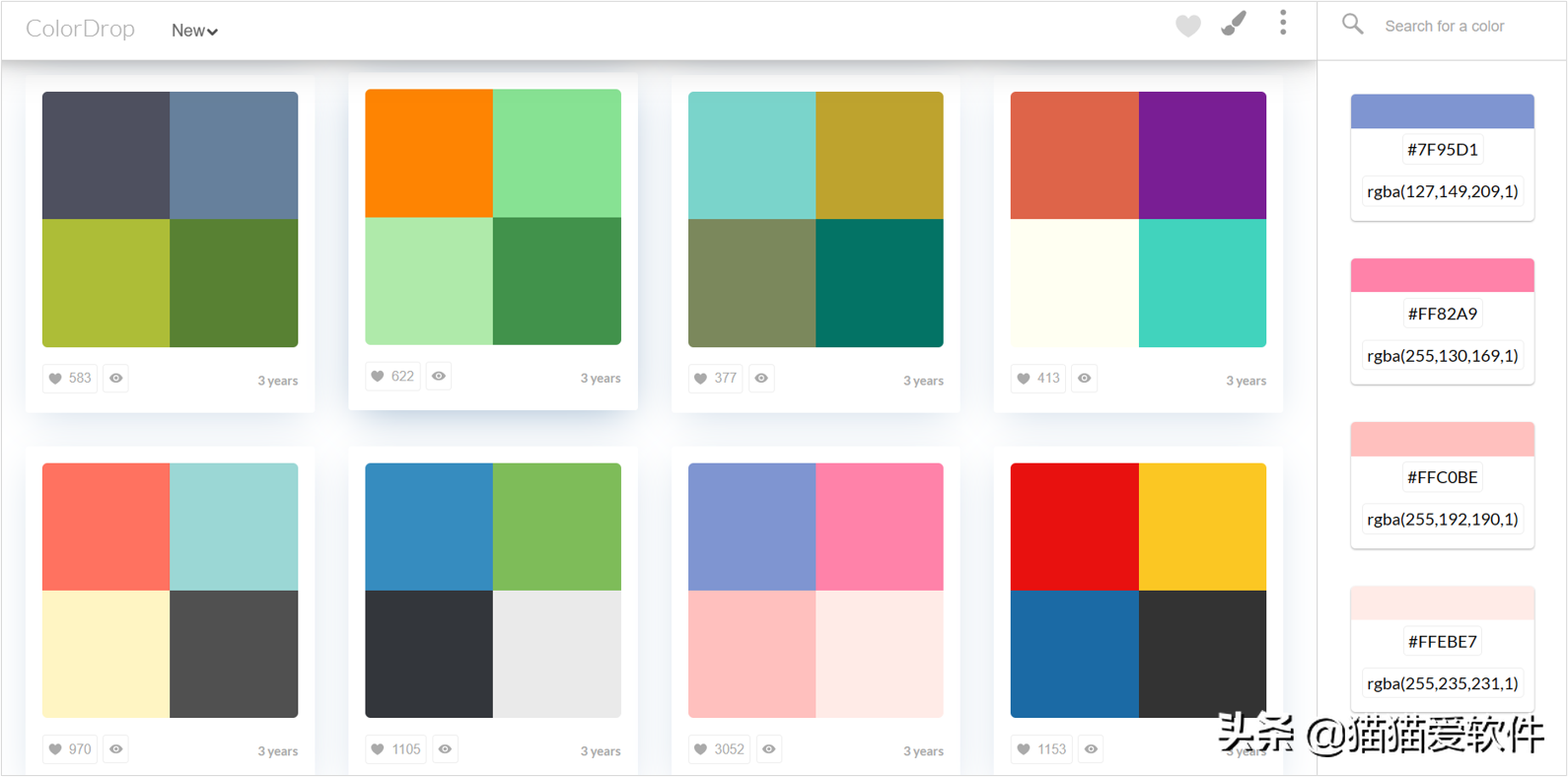Screen dimensions: 1568x777
Task: Like the palette with 622 hearts
Action: click(x=392, y=377)
